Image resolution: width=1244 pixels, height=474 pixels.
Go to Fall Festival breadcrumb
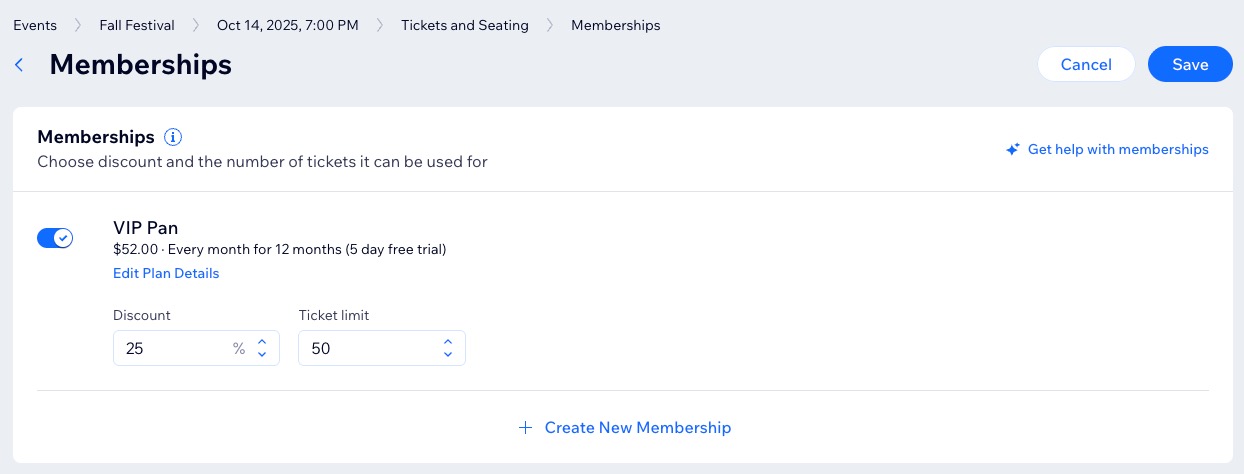137,25
